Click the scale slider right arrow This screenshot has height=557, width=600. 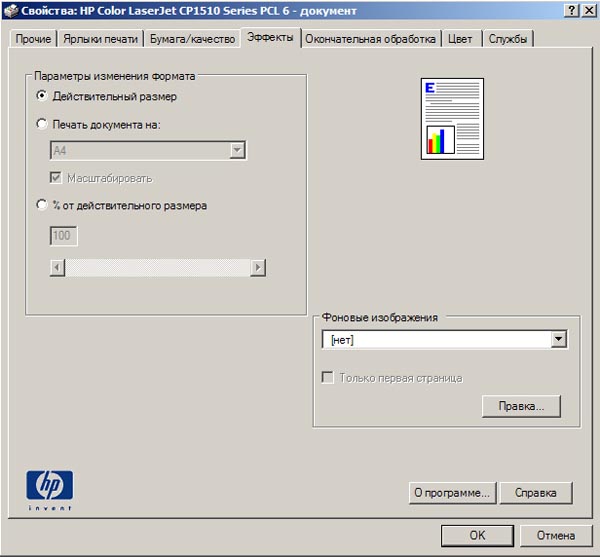coord(258,267)
